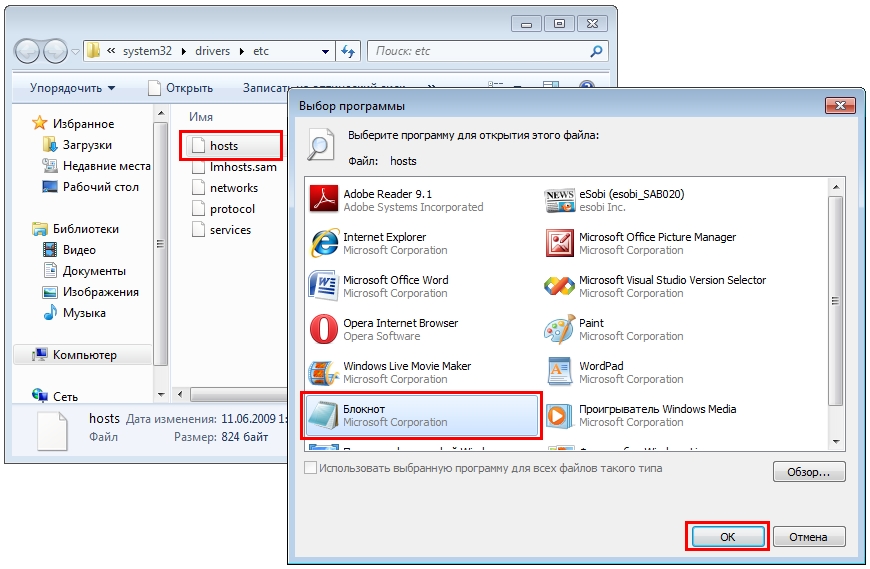Select lmhosts.sam file icon

pos(198,167)
